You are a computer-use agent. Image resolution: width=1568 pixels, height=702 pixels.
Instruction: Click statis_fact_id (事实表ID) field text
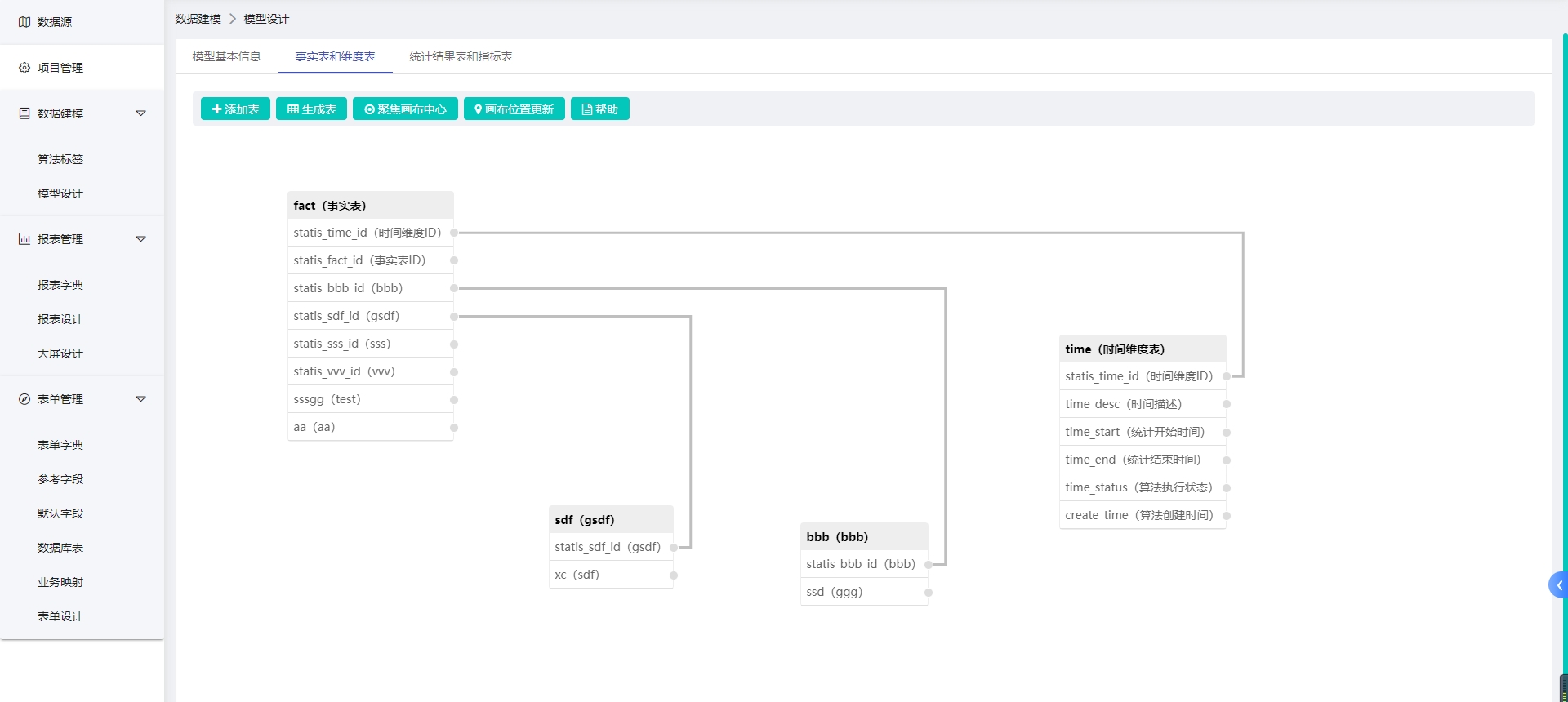coord(359,260)
